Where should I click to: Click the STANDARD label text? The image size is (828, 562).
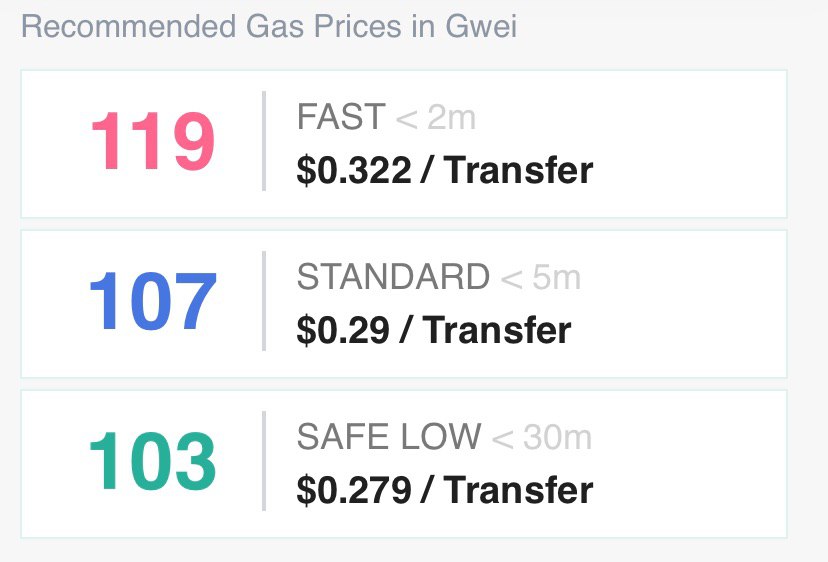pyautogui.click(x=393, y=276)
